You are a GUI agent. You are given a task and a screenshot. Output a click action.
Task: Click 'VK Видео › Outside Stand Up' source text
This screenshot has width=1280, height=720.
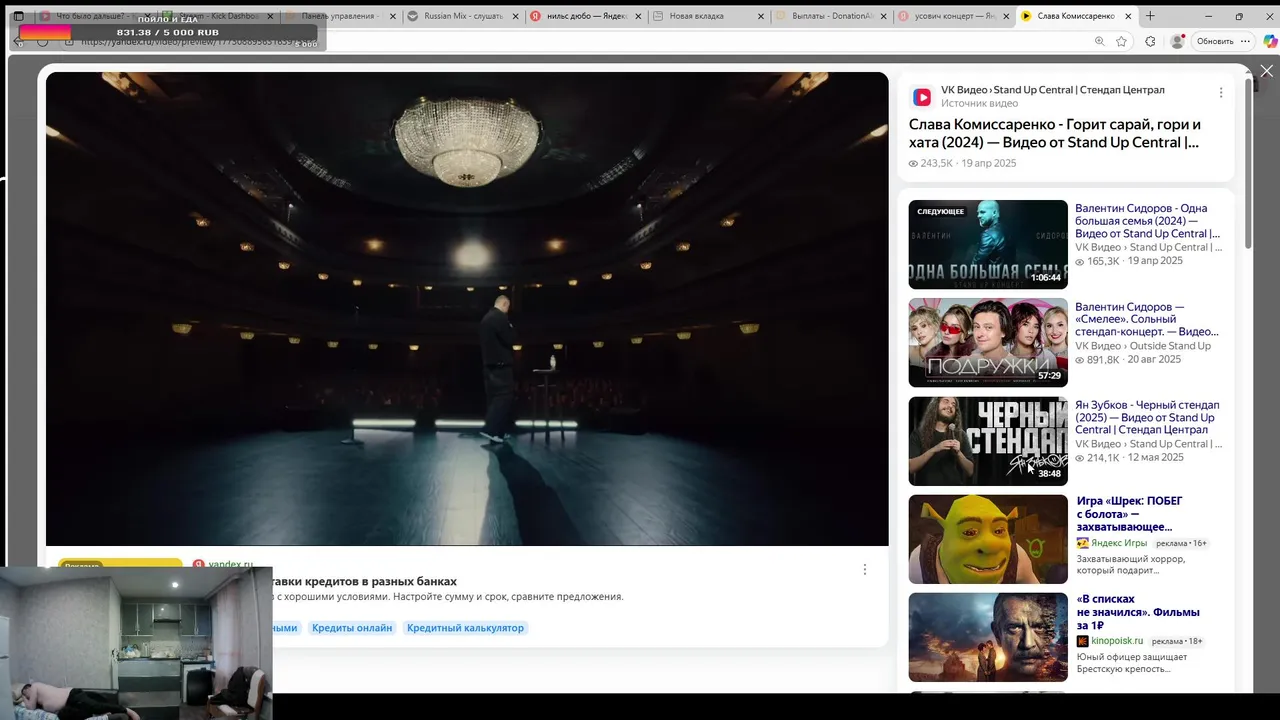coord(1143,346)
